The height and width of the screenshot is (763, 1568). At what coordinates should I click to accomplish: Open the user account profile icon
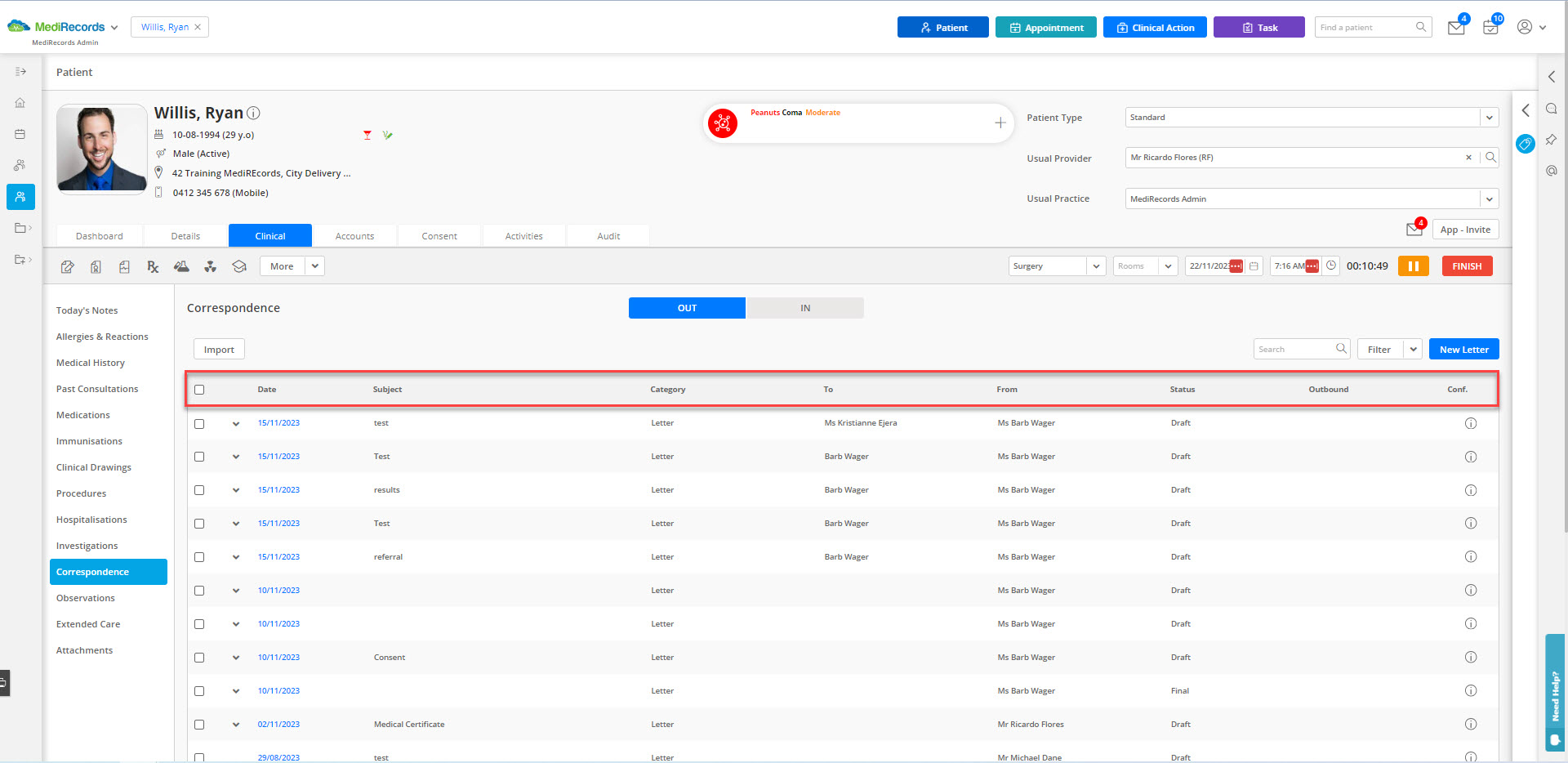point(1524,27)
